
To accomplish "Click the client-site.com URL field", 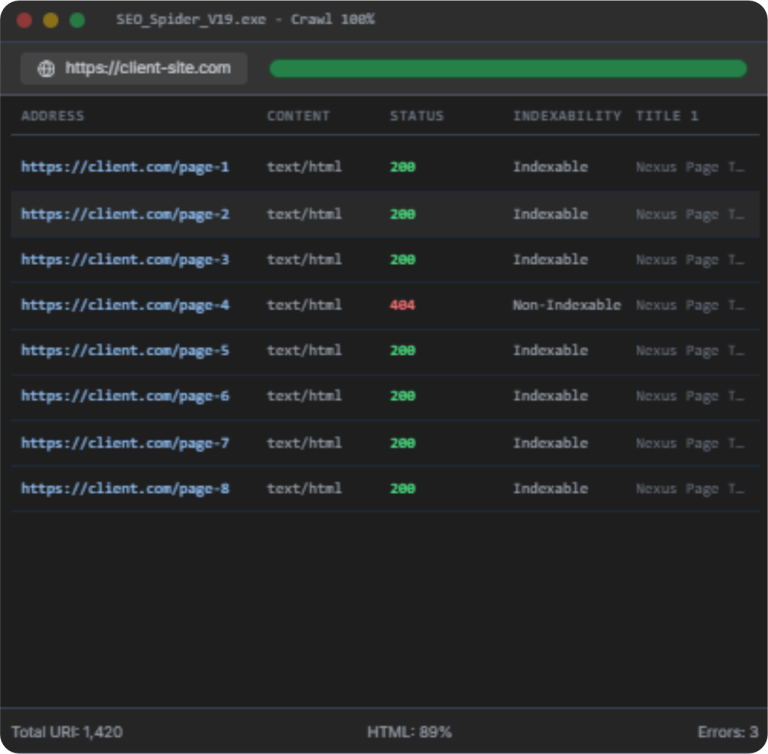I will [x=147, y=69].
